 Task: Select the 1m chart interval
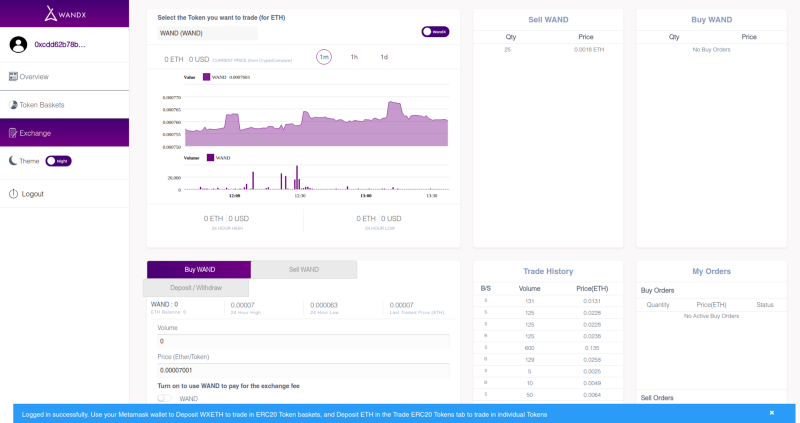click(324, 57)
